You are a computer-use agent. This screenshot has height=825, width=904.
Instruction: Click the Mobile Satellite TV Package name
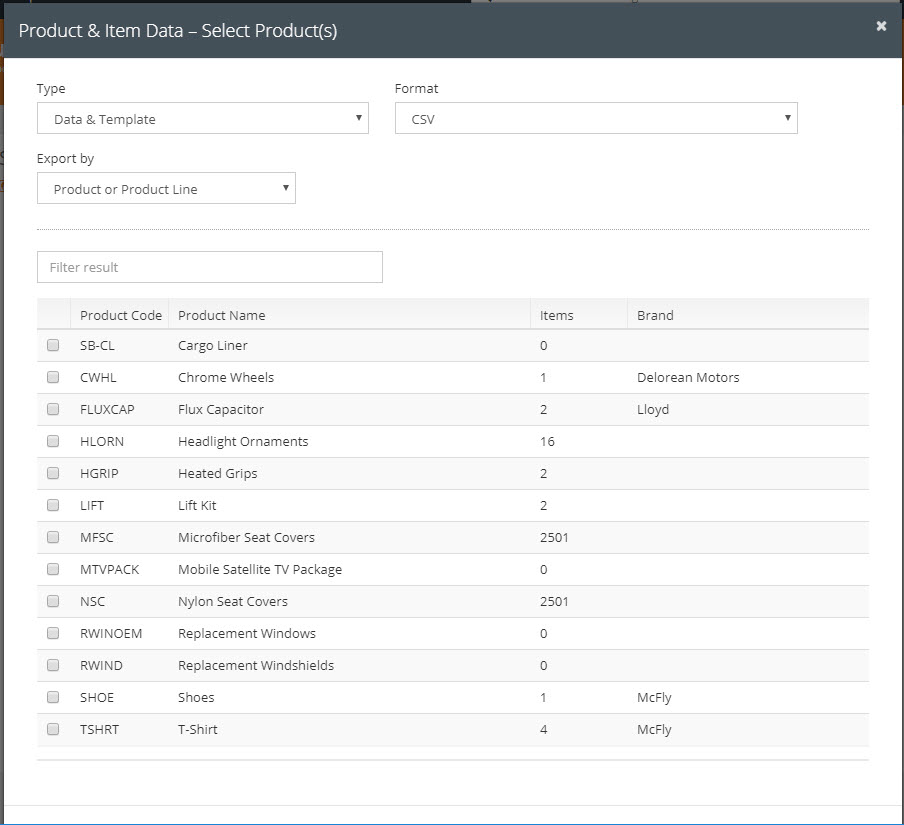[259, 569]
